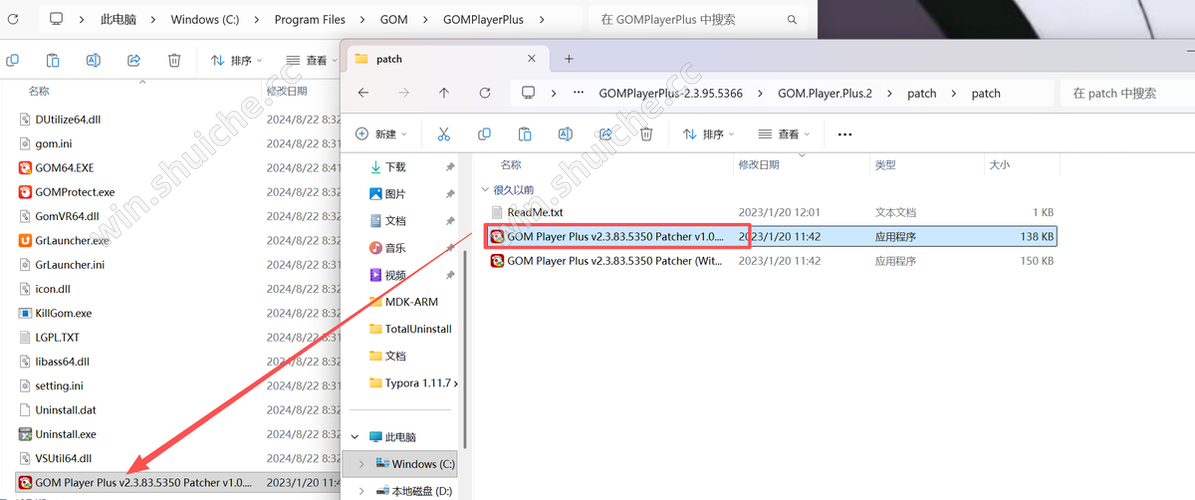Select KillGom.exe file
Screen dimensions: 1195x500
(55, 312)
